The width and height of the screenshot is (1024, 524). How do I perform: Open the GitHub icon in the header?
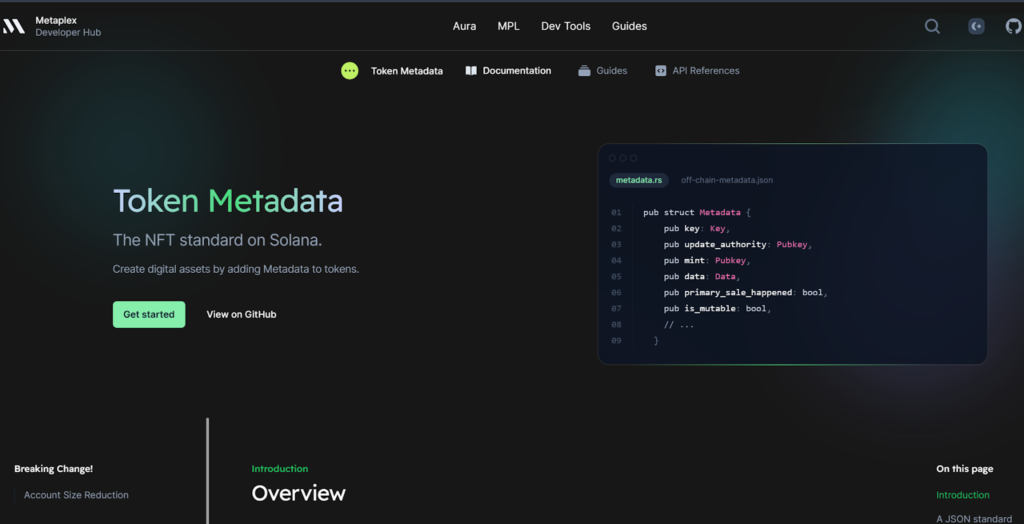tap(1014, 26)
